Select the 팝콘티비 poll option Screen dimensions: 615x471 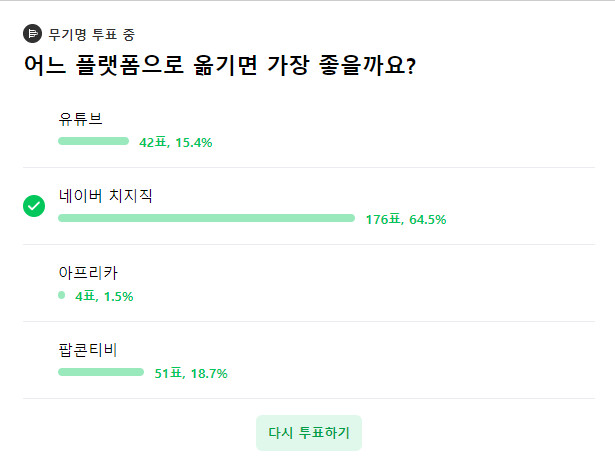click(x=309, y=360)
